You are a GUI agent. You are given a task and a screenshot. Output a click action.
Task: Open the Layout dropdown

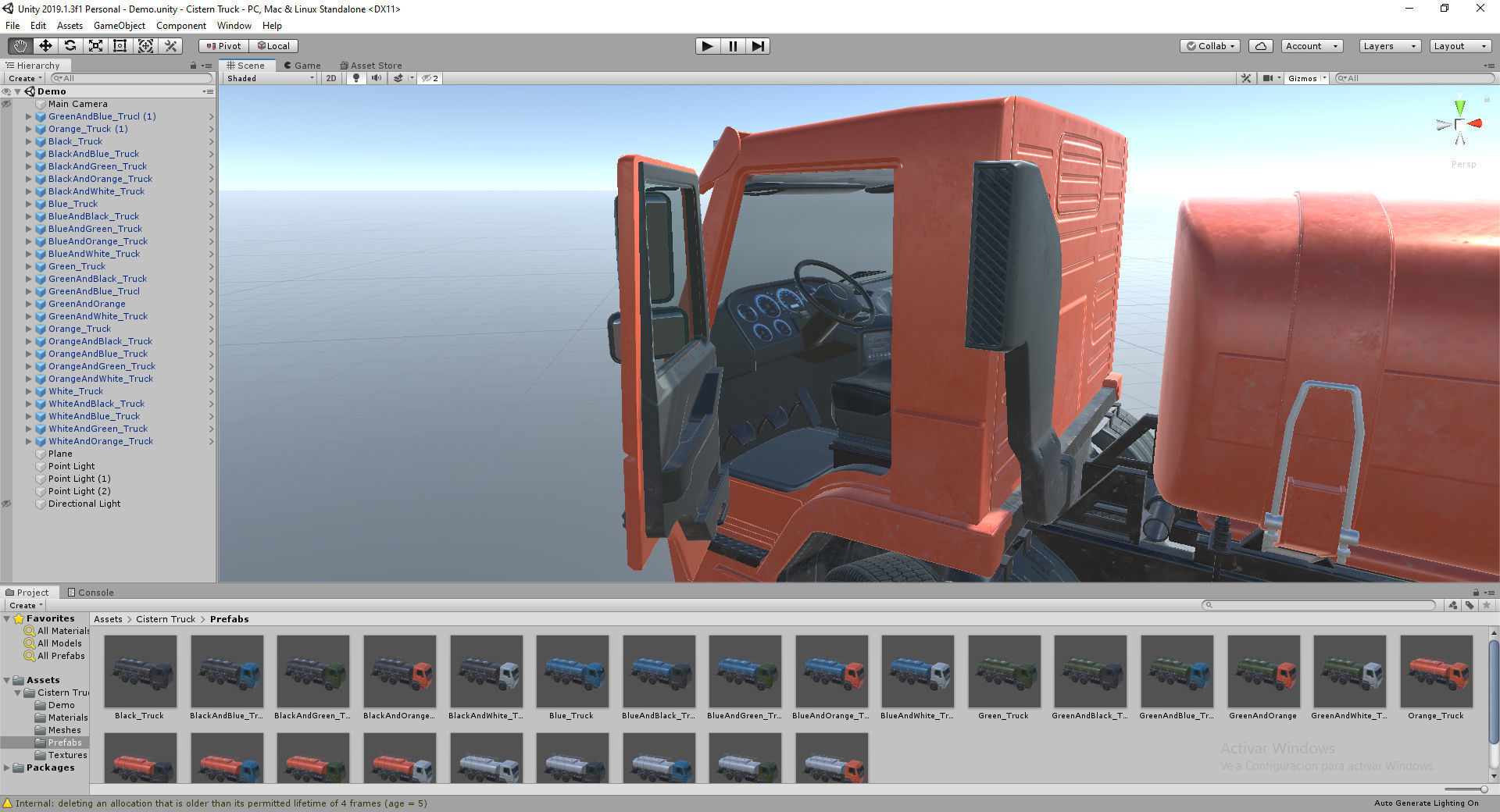[x=1459, y=46]
